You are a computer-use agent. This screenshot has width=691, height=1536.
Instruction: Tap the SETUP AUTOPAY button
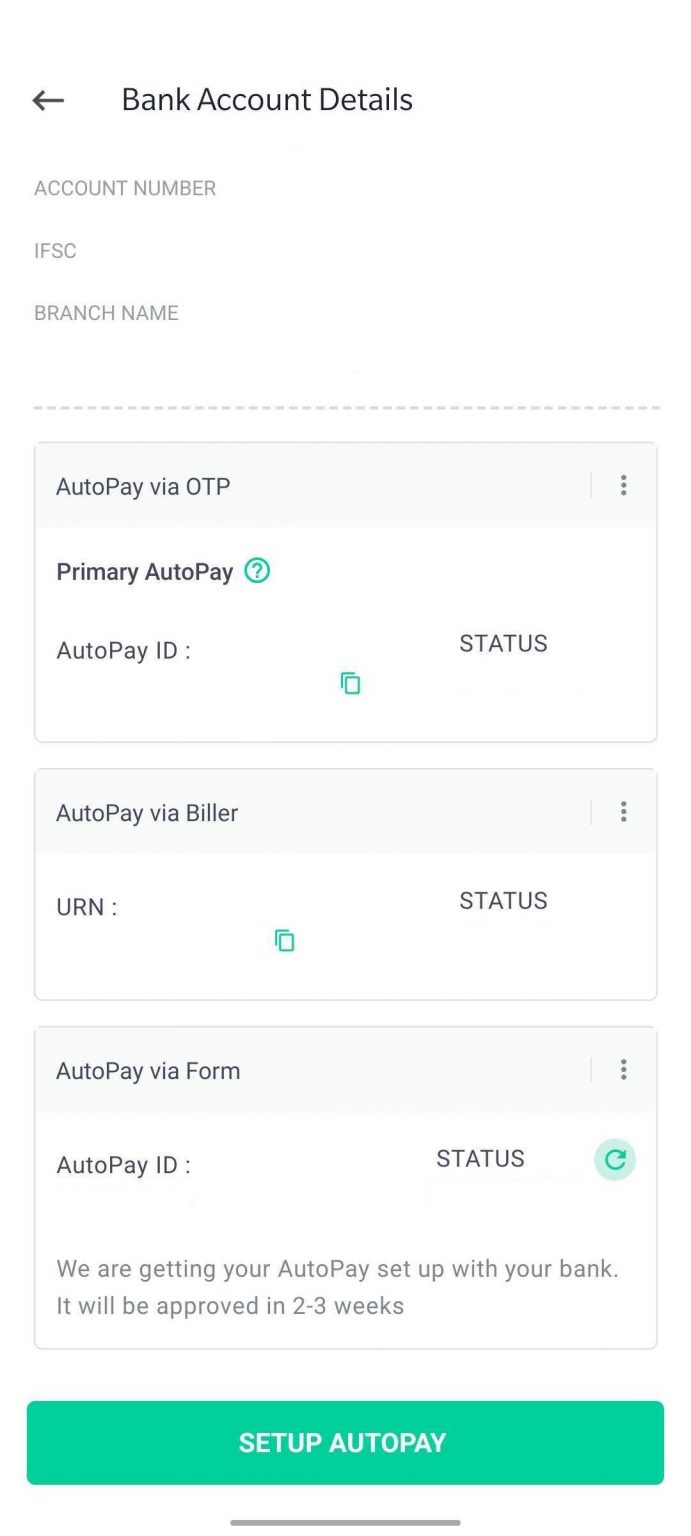click(x=345, y=1442)
